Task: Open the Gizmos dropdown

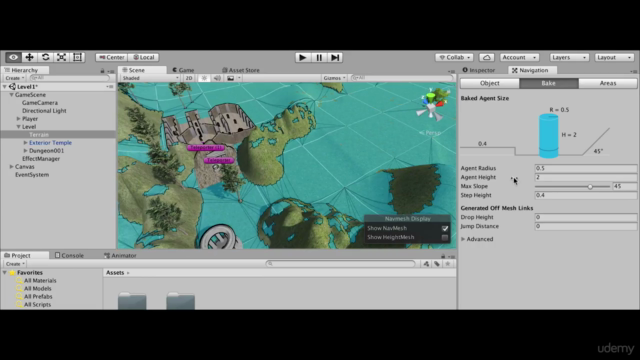Action: tap(334, 78)
